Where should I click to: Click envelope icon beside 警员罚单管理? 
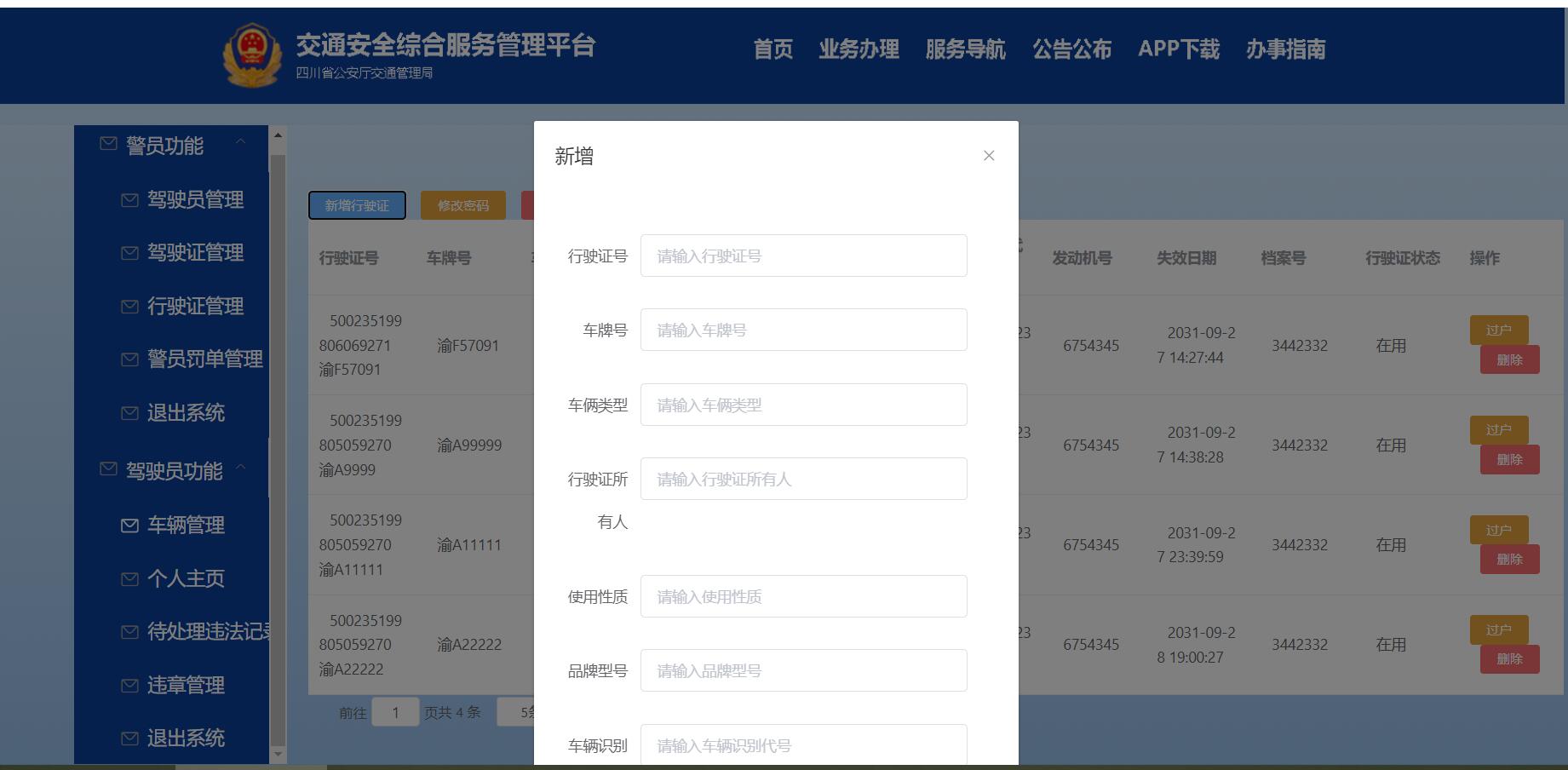click(x=129, y=359)
